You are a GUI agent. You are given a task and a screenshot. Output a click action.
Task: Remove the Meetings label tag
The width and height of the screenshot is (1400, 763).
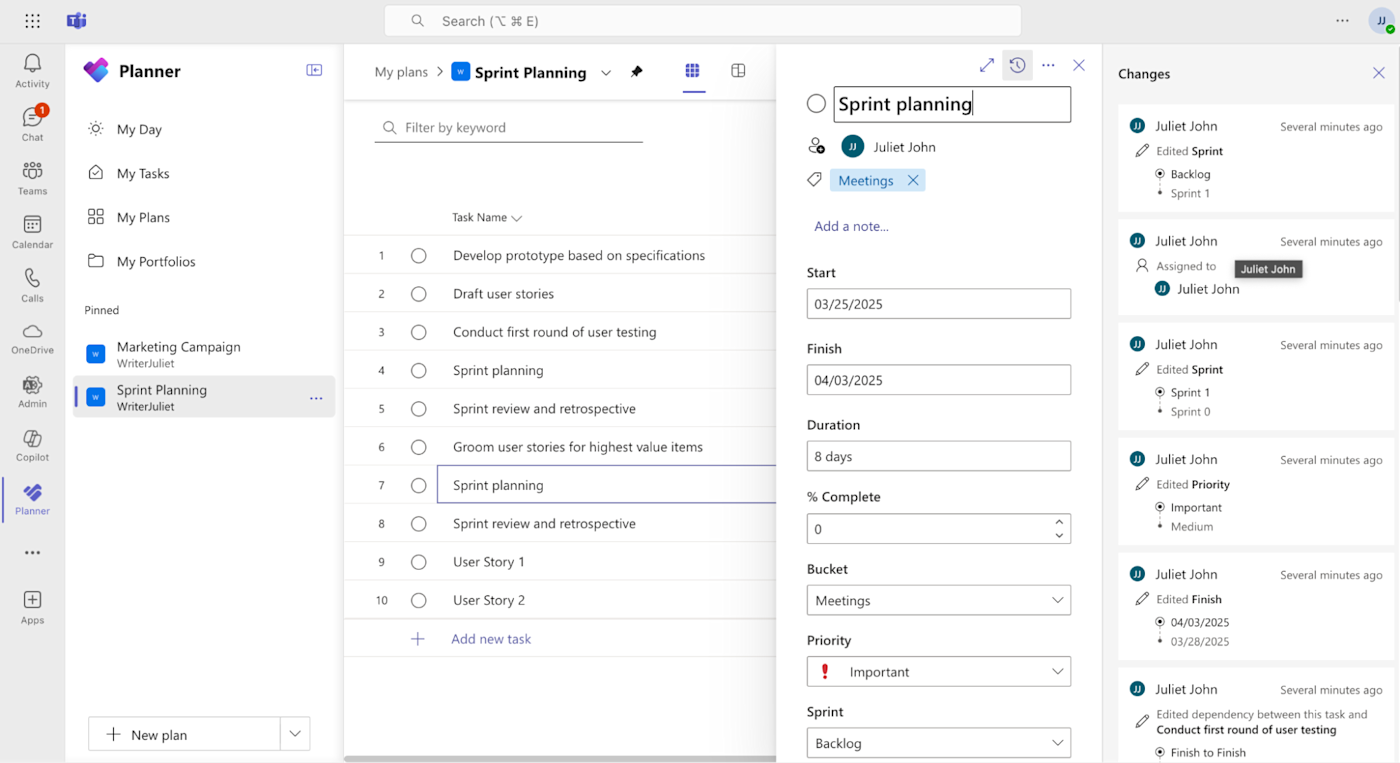913,180
